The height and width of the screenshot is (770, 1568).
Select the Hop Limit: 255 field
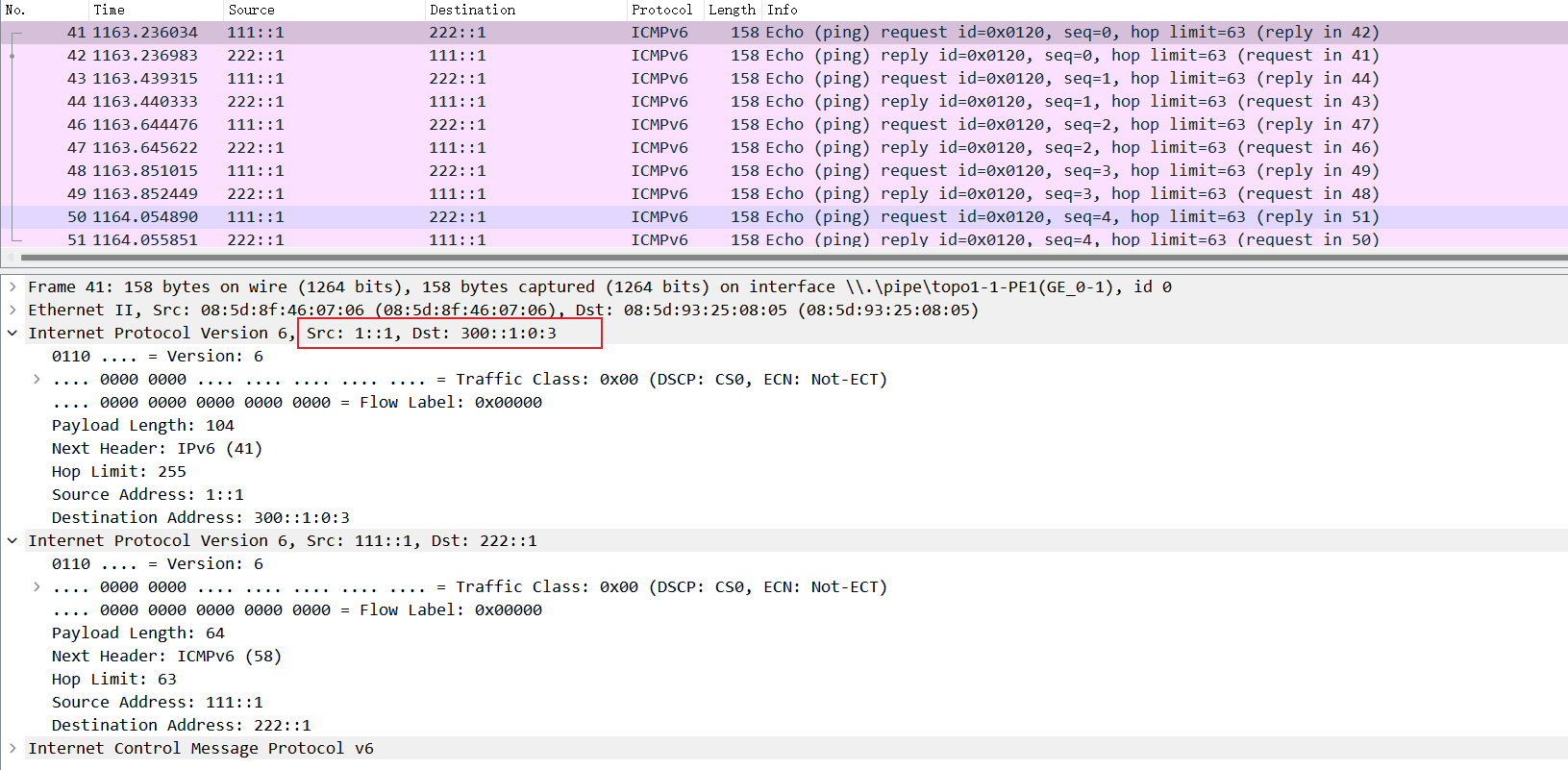[x=119, y=471]
